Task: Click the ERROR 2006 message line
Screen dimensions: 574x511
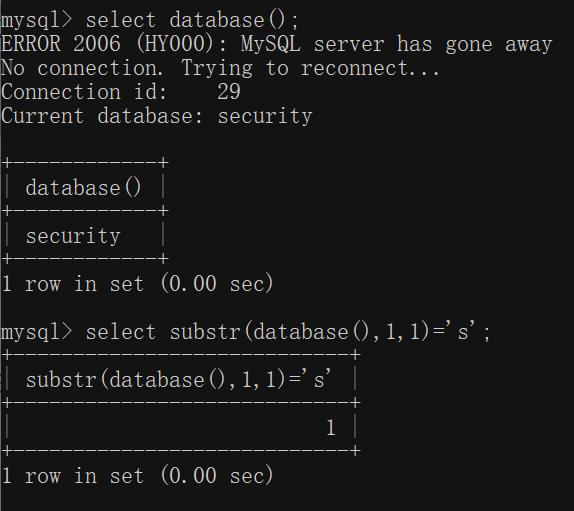Action: [276, 44]
